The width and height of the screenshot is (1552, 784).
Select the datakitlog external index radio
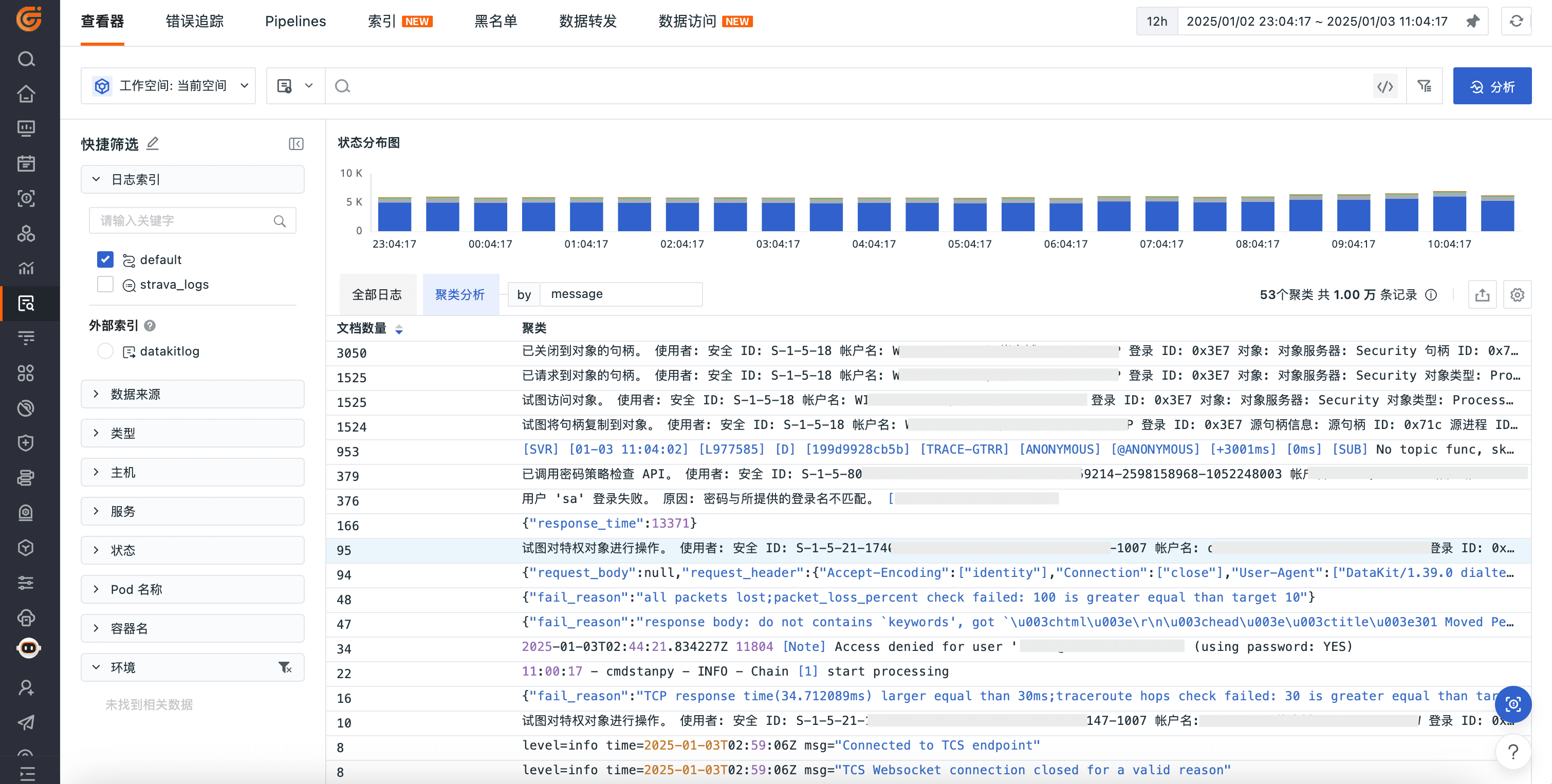(x=105, y=351)
